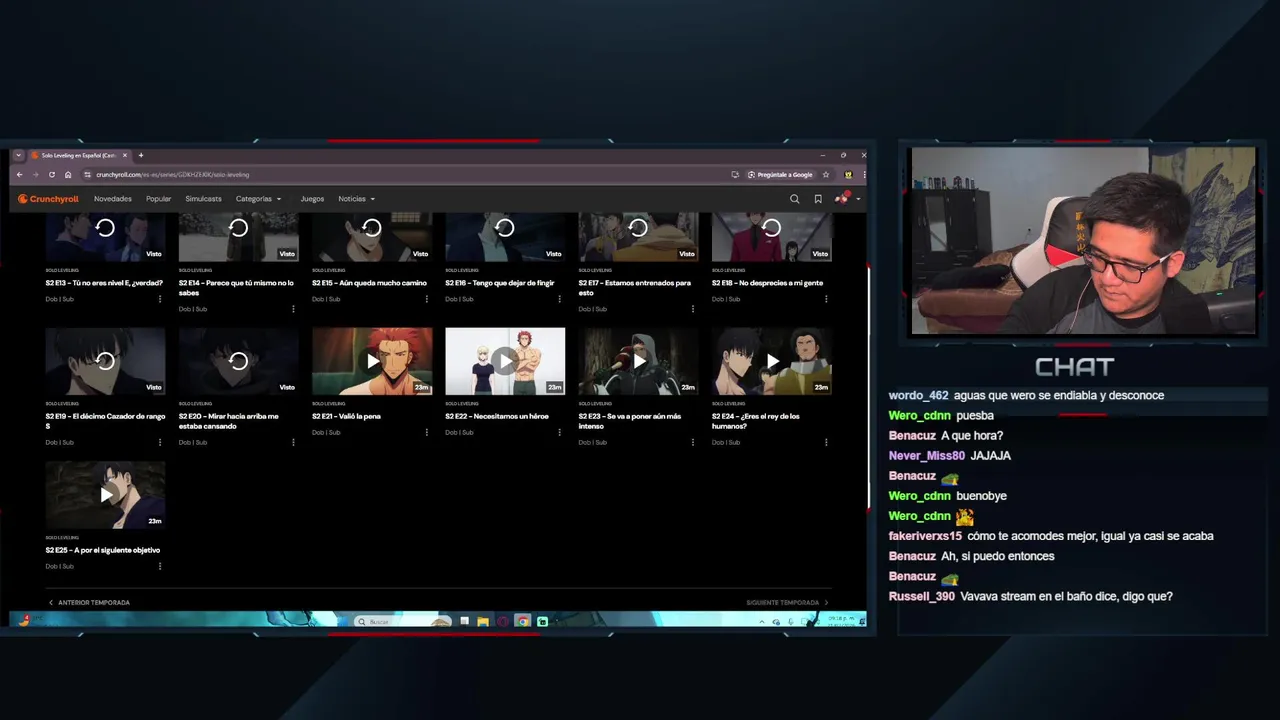This screenshot has width=1280, height=720.
Task: Open the Crunchyroll search icon
Action: click(795, 199)
